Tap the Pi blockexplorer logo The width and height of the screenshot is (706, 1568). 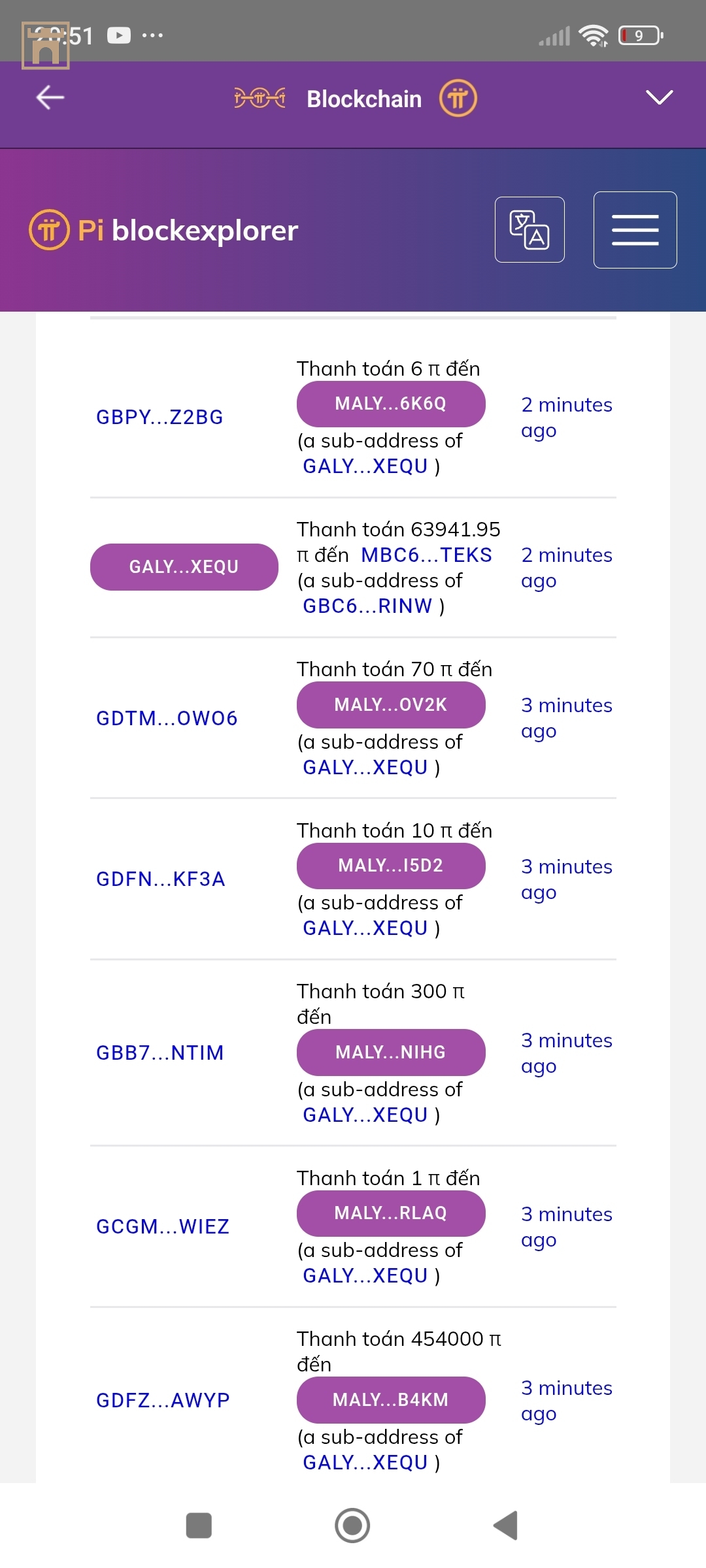[163, 230]
